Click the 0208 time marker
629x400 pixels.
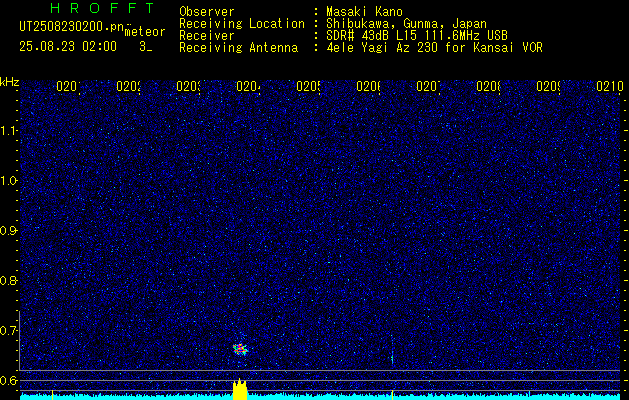tap(488, 86)
